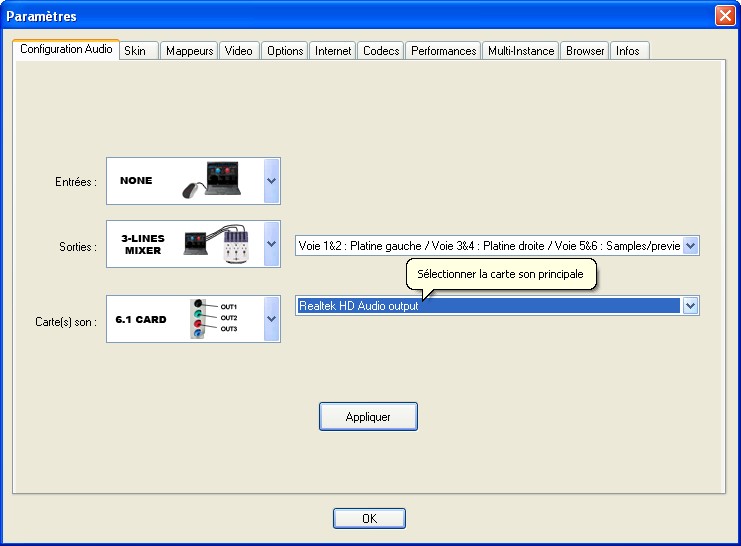Open the Realtek HD Audio output dropdown arrow
The image size is (741, 546).
(690, 306)
